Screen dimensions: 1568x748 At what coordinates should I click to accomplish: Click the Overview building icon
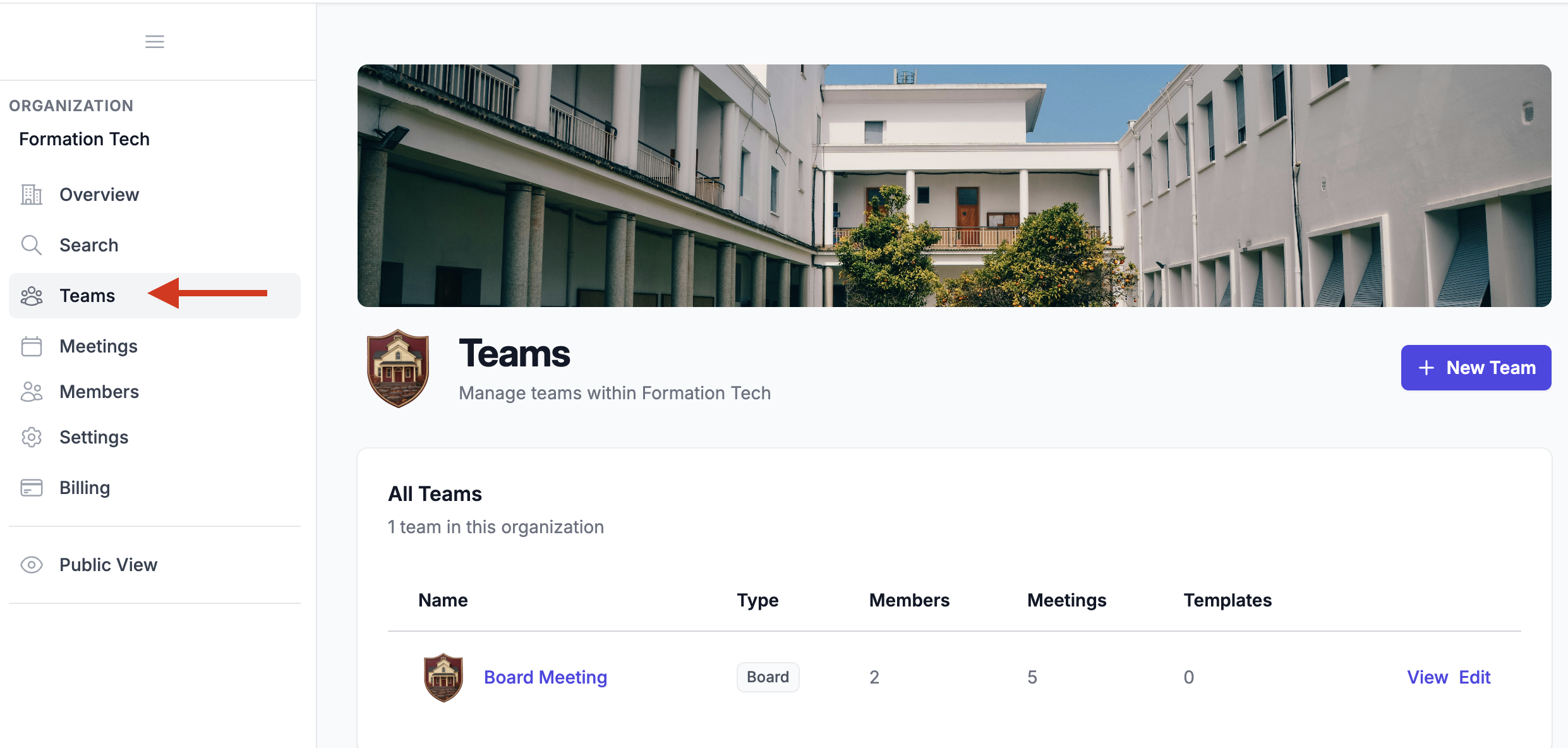pyautogui.click(x=32, y=195)
